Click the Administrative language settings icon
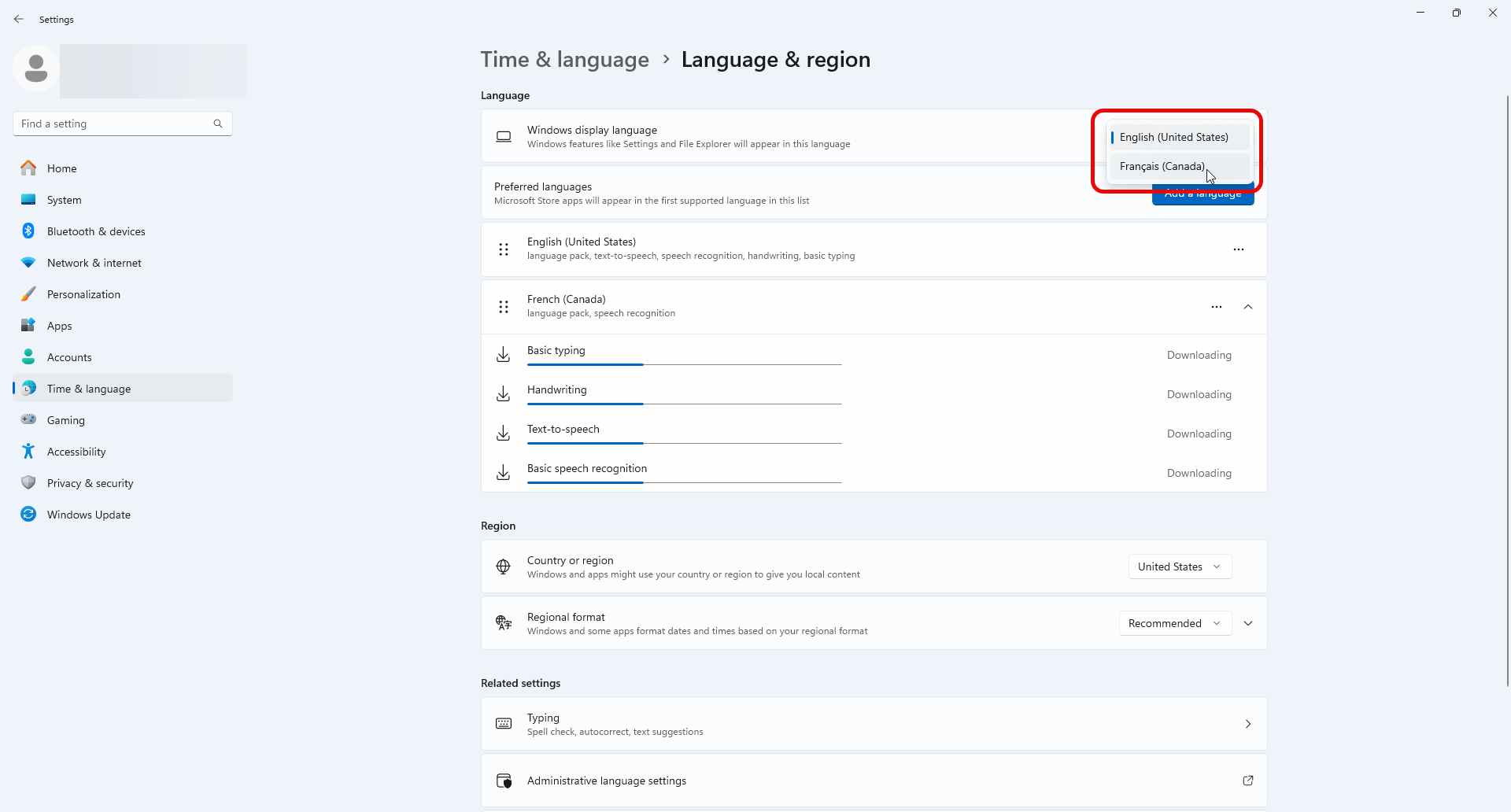This screenshot has height=812, width=1511. tap(504, 781)
